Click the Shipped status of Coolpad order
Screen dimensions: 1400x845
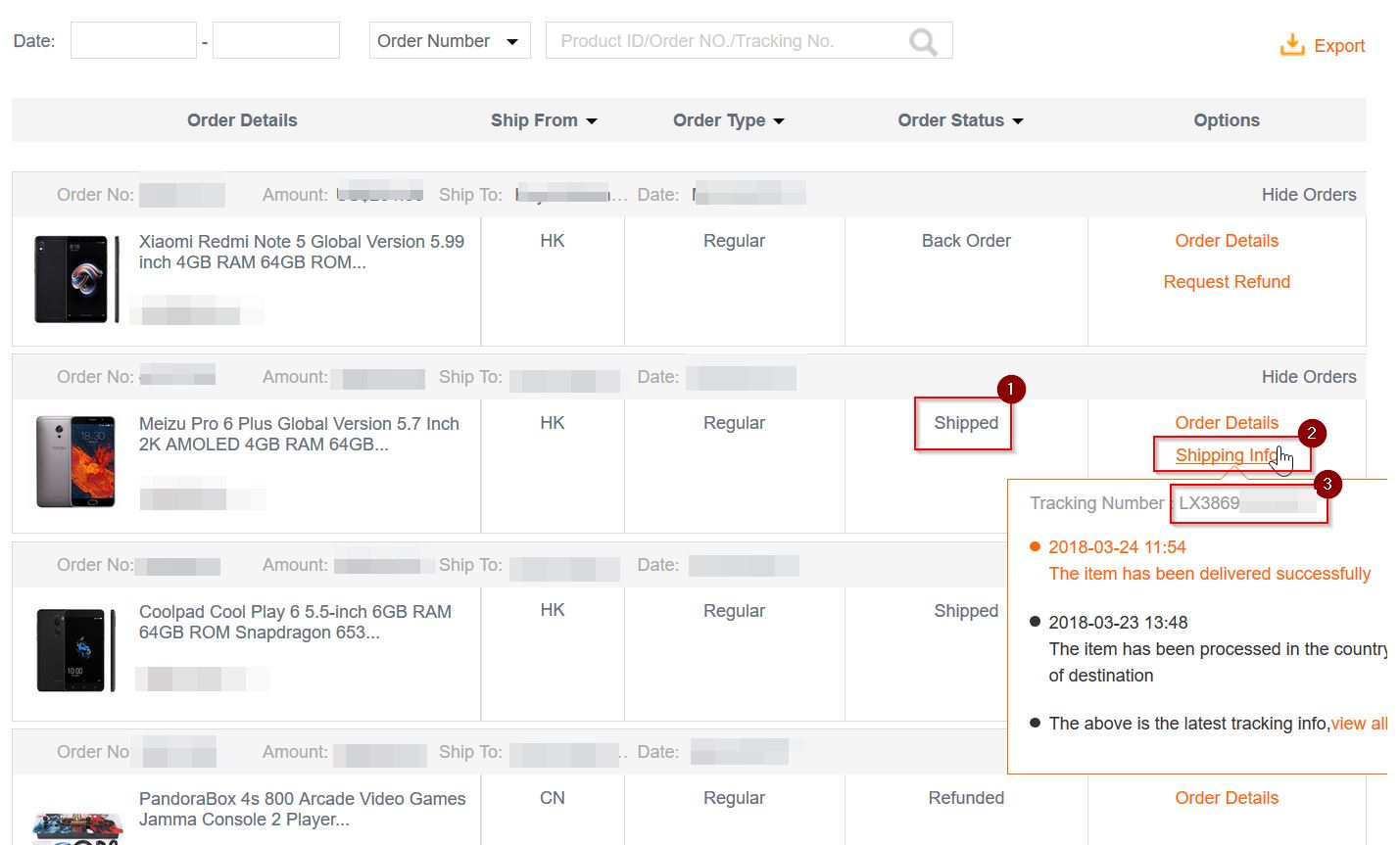pyautogui.click(x=966, y=611)
